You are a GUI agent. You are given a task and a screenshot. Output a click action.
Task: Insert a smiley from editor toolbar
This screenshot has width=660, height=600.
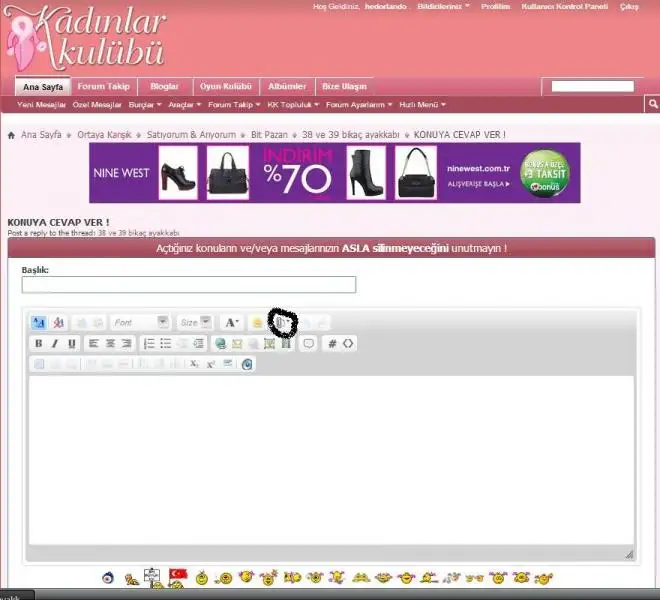click(257, 322)
